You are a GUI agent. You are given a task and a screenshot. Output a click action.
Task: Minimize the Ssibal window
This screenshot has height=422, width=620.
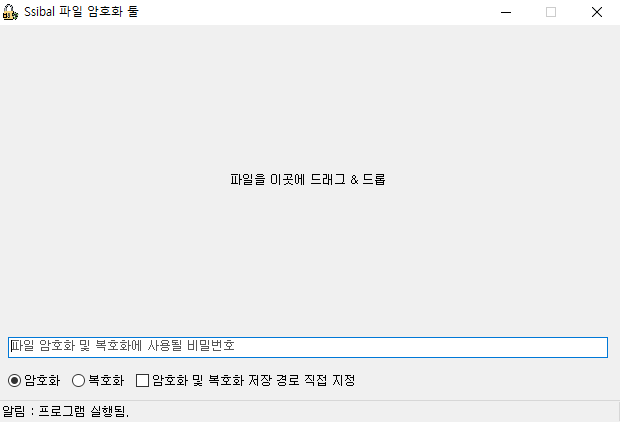pos(506,12)
